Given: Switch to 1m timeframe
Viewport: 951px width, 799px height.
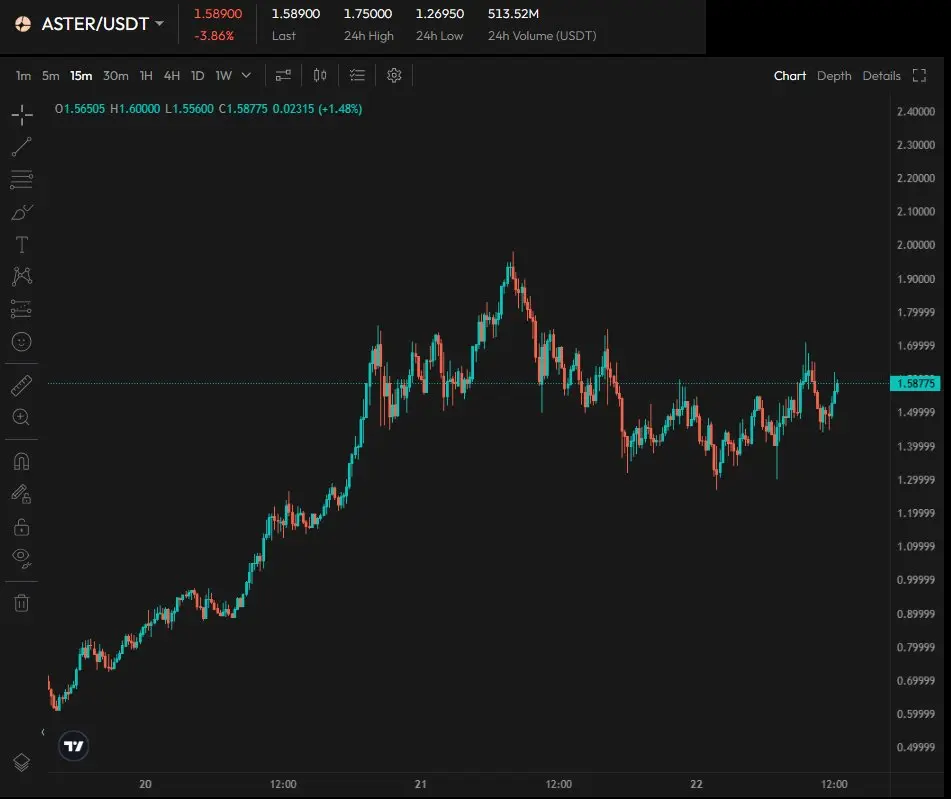Looking at the screenshot, I should click(x=23, y=76).
